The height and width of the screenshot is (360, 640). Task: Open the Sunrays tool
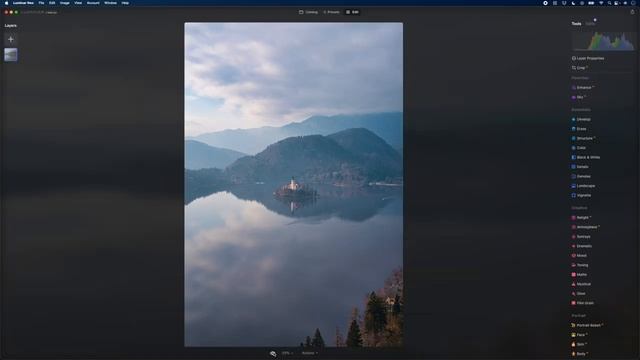[x=581, y=236]
